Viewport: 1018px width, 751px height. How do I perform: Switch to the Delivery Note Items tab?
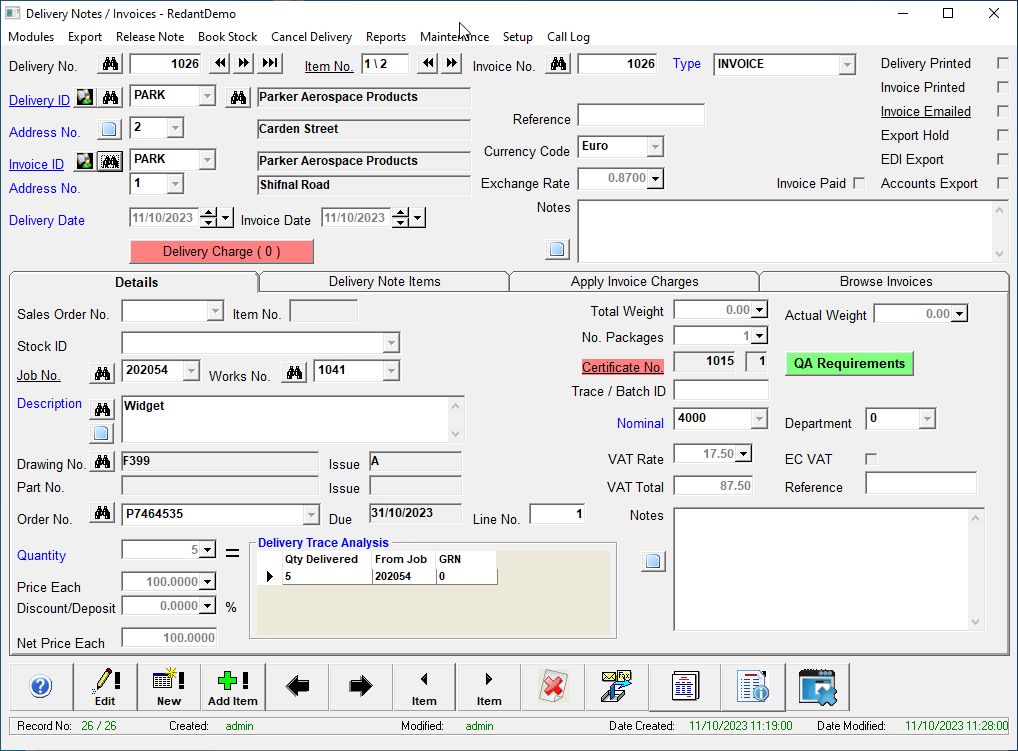coord(383,281)
